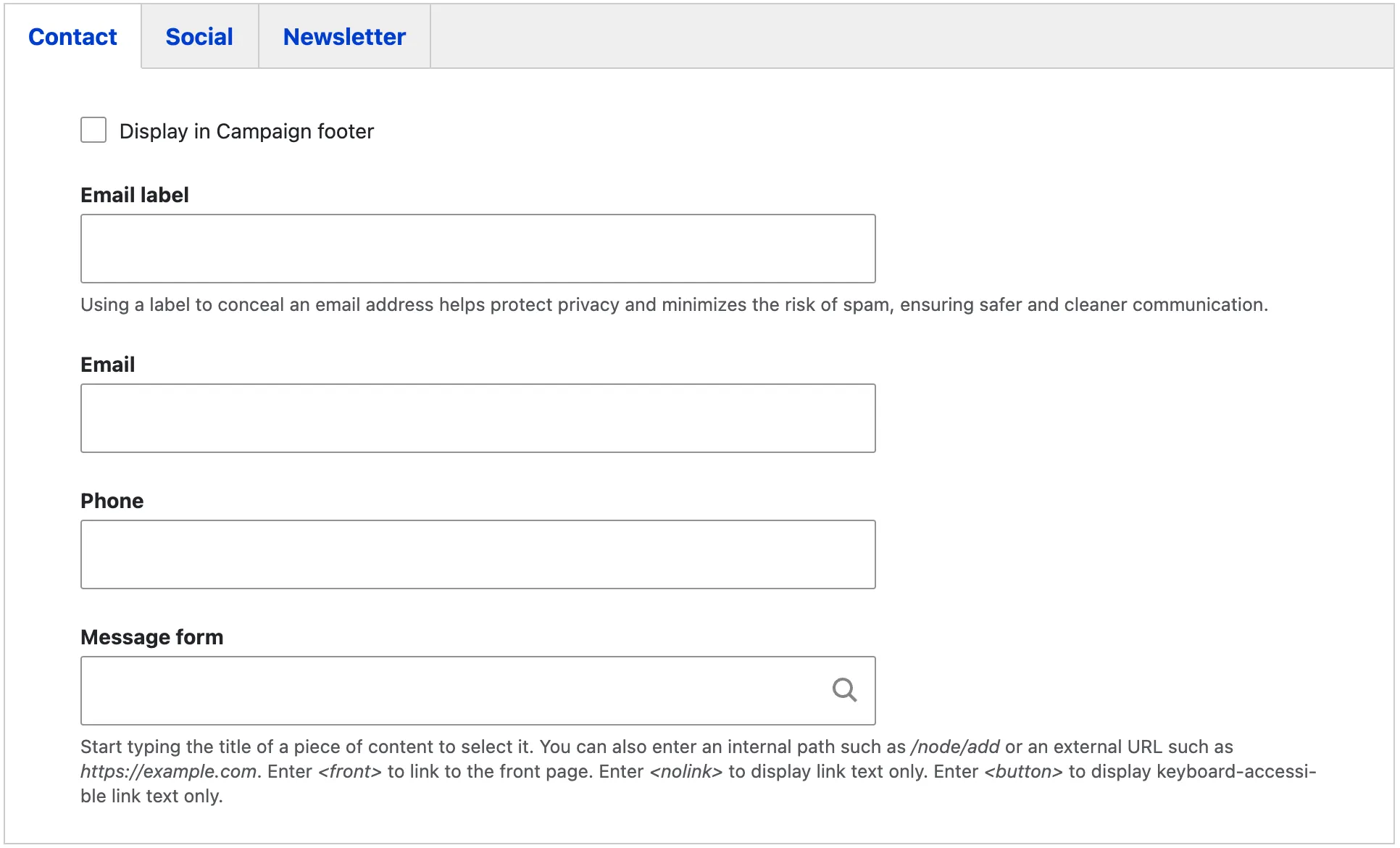Click the italic "<front>" token in description
This screenshot has width=1400, height=848.
tap(350, 772)
